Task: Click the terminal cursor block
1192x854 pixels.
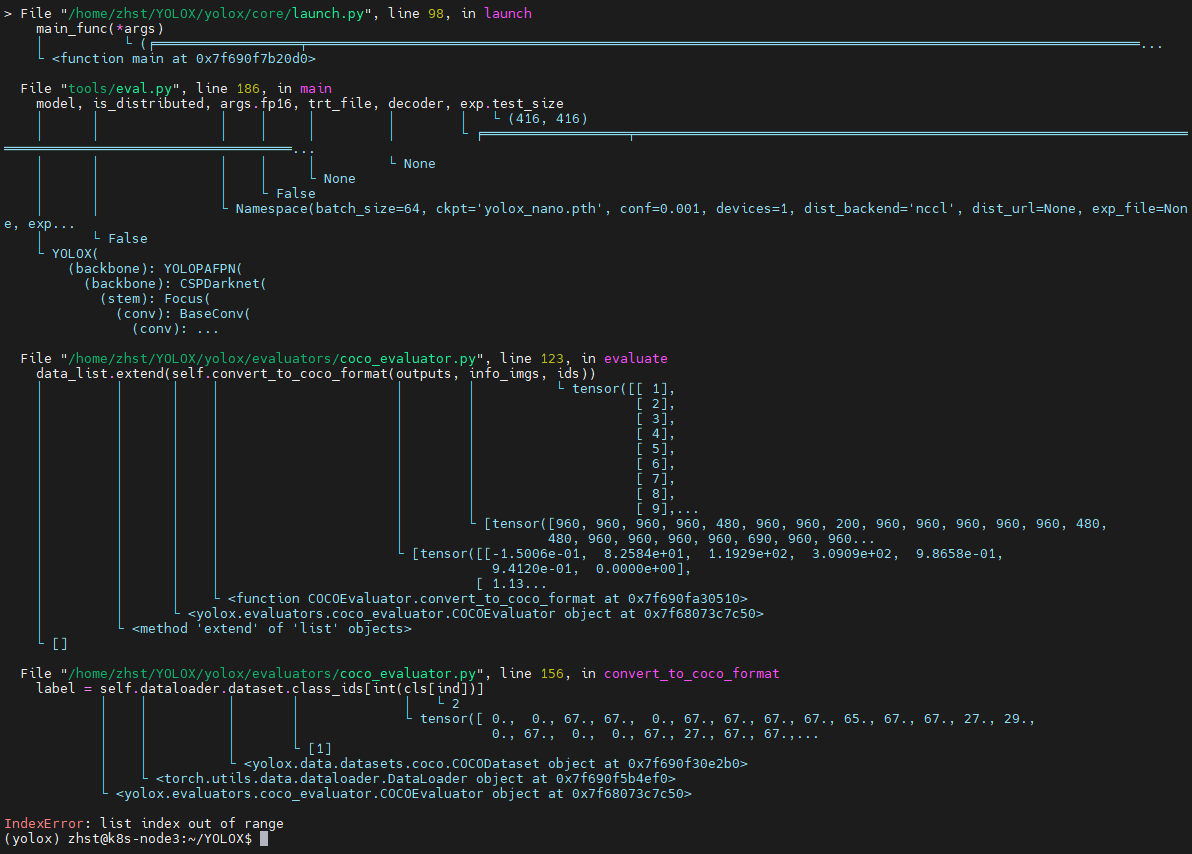Action: [264, 839]
